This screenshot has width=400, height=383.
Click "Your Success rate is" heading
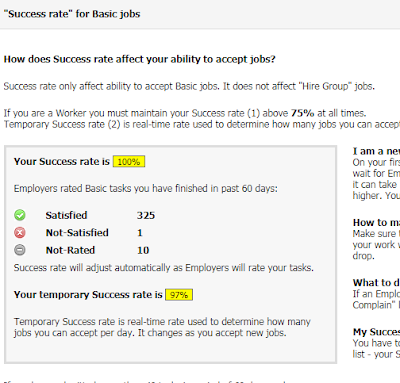coord(62,162)
